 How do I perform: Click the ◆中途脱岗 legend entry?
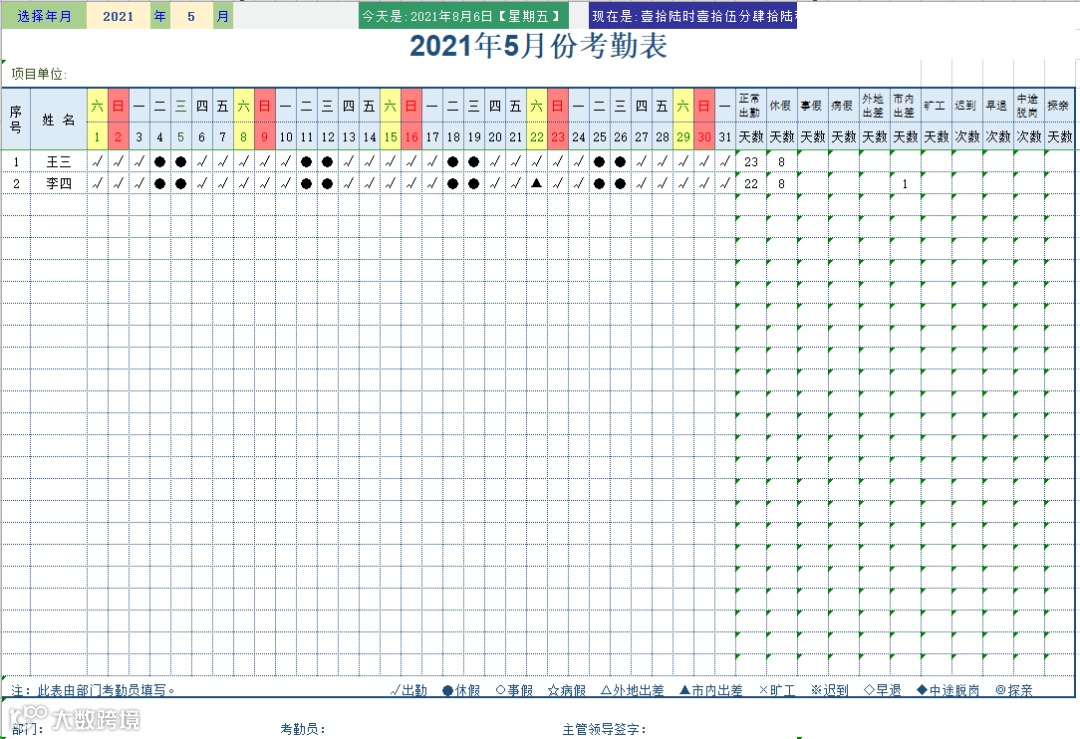[x=948, y=690]
